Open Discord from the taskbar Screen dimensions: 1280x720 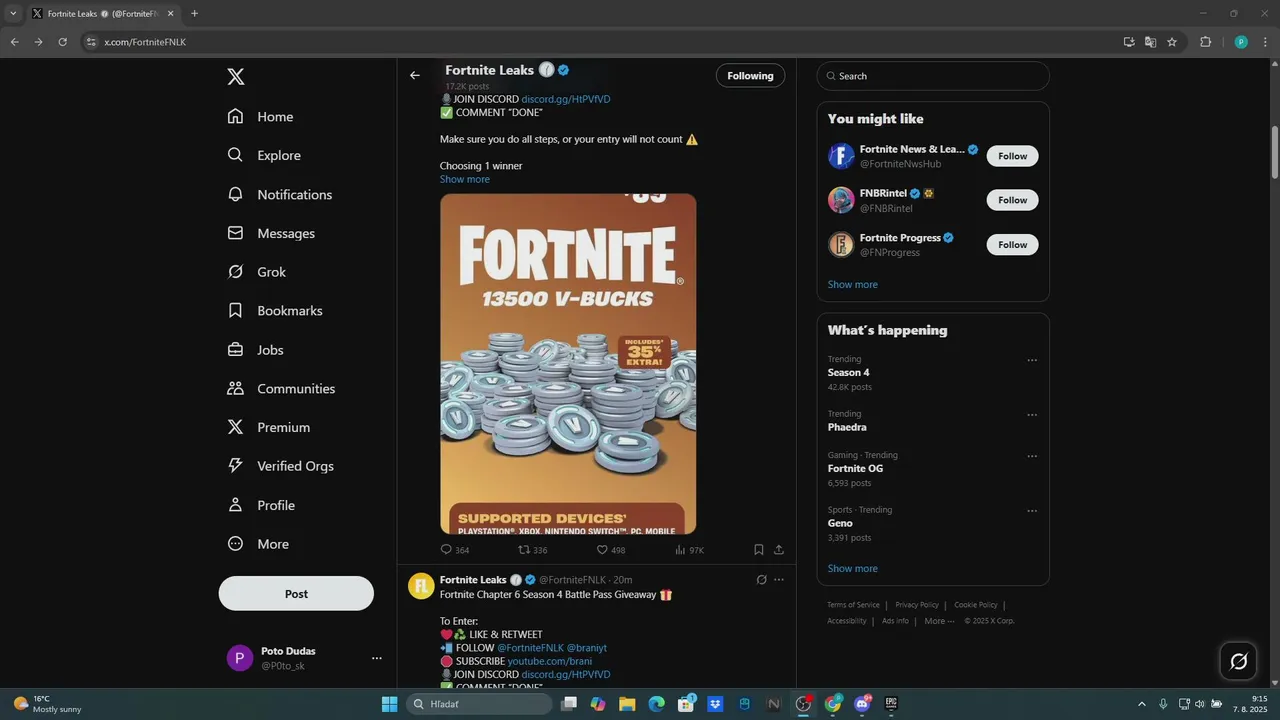pos(862,704)
